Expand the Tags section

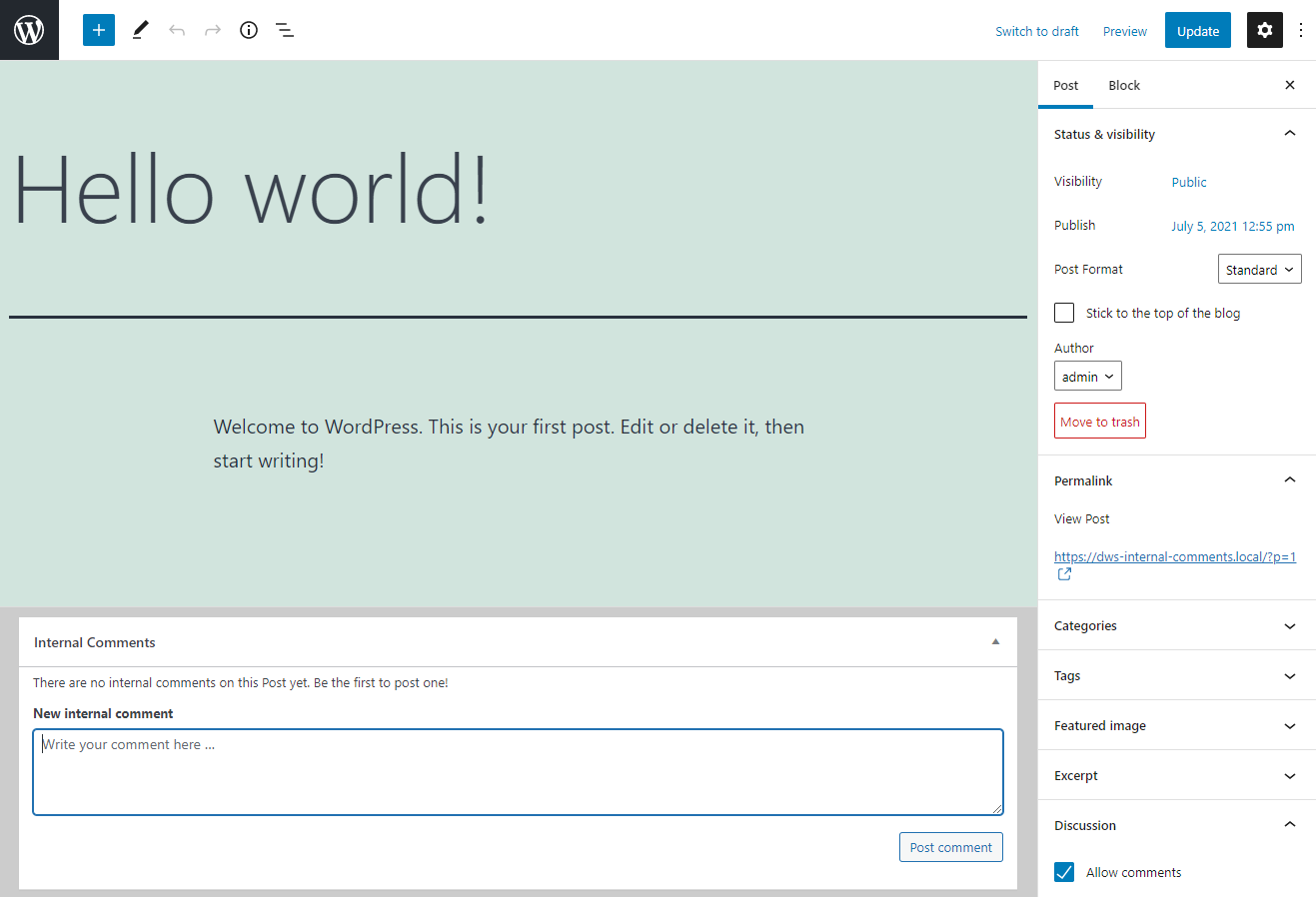(1177, 675)
